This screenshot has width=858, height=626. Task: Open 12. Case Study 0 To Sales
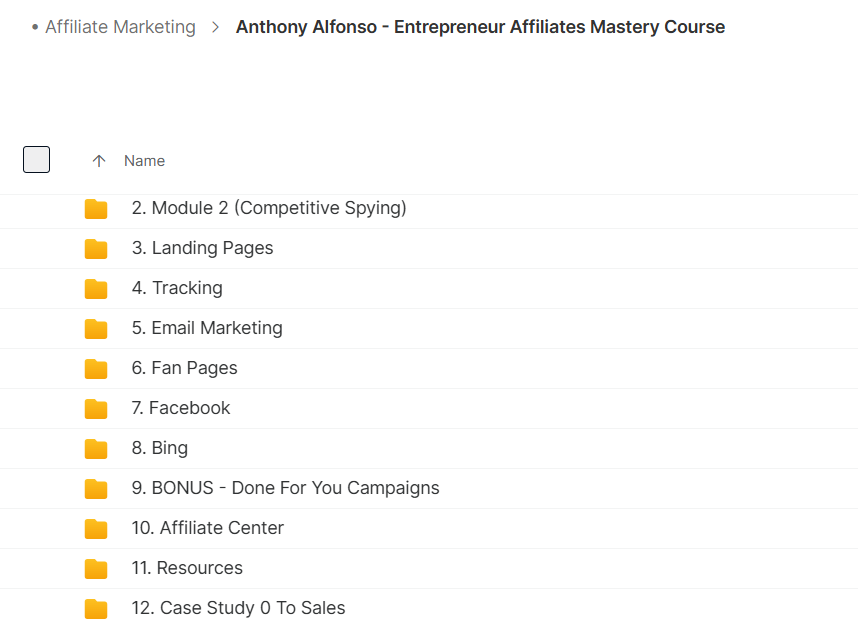(238, 607)
